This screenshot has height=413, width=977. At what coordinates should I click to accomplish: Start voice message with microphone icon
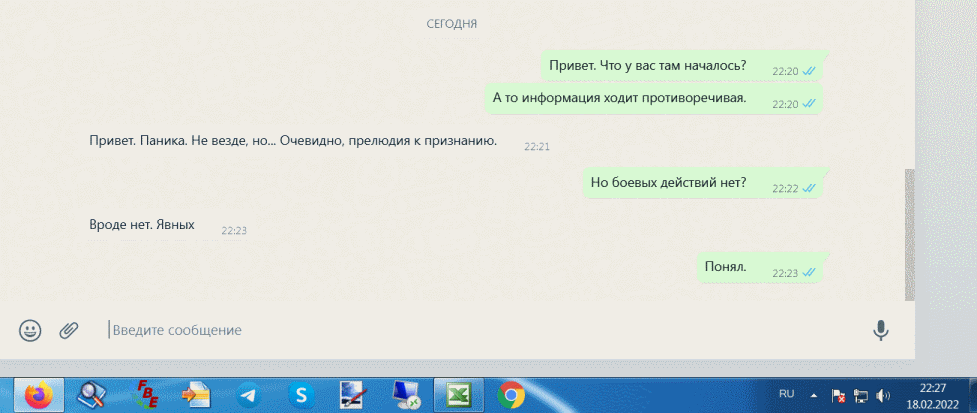(x=881, y=330)
